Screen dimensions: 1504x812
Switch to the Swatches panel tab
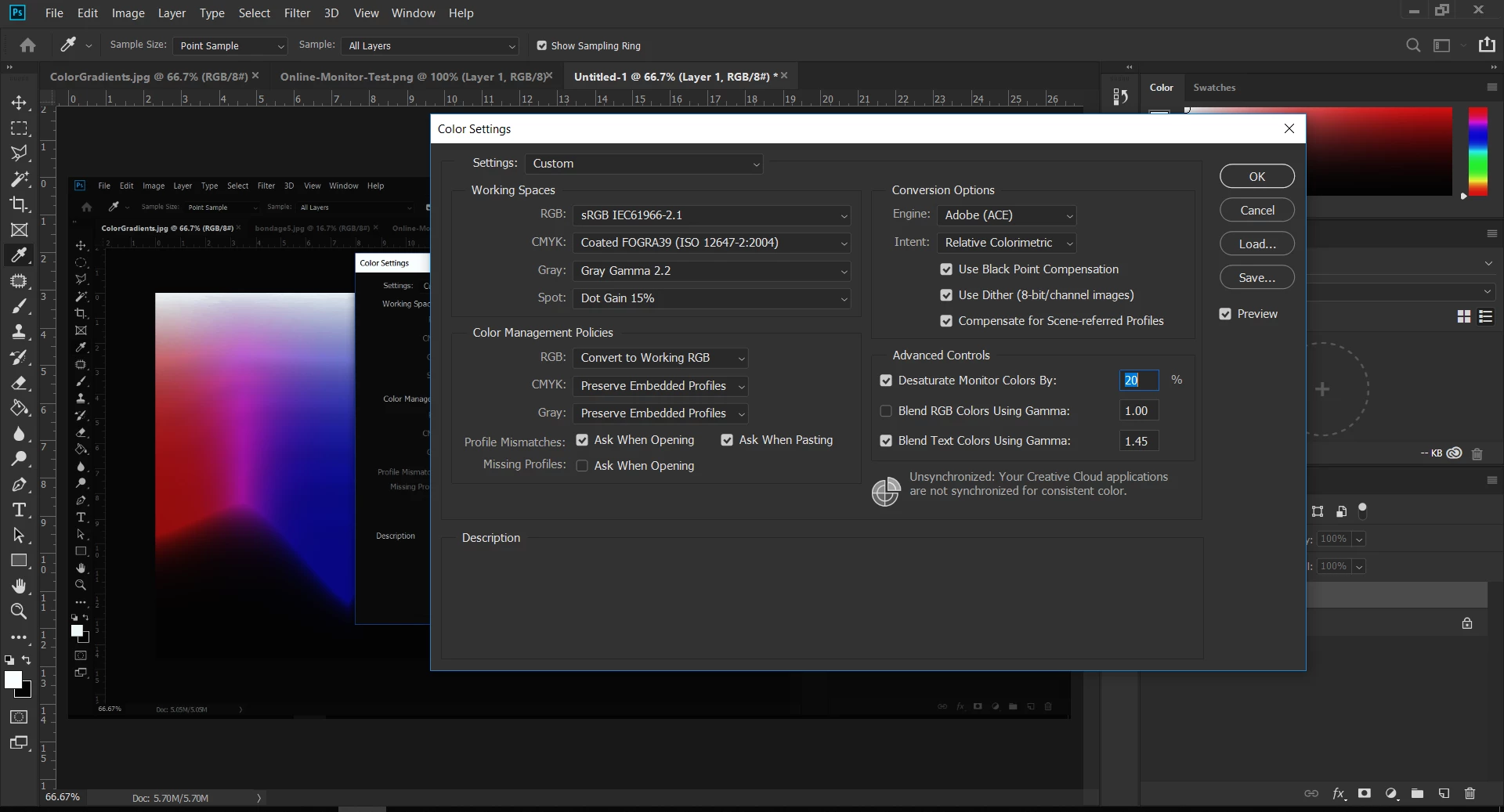(1214, 88)
